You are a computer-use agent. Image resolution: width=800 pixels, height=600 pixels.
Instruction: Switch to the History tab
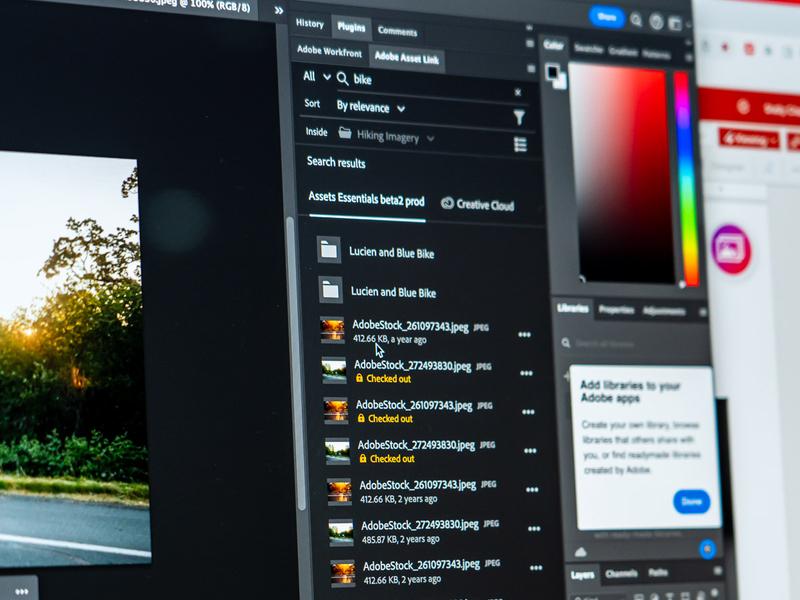tap(309, 24)
